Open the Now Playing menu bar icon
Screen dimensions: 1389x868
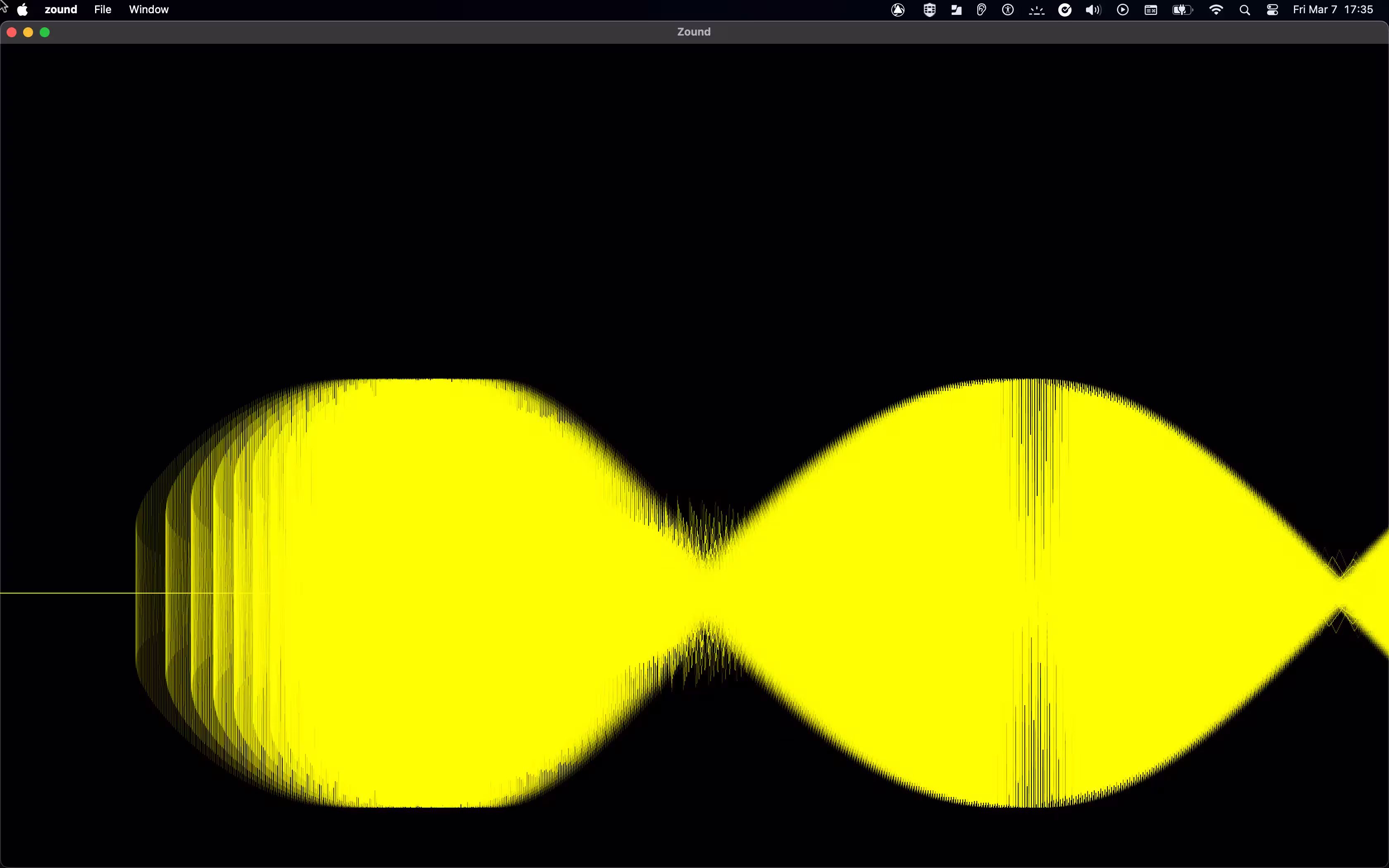[x=1123, y=10]
